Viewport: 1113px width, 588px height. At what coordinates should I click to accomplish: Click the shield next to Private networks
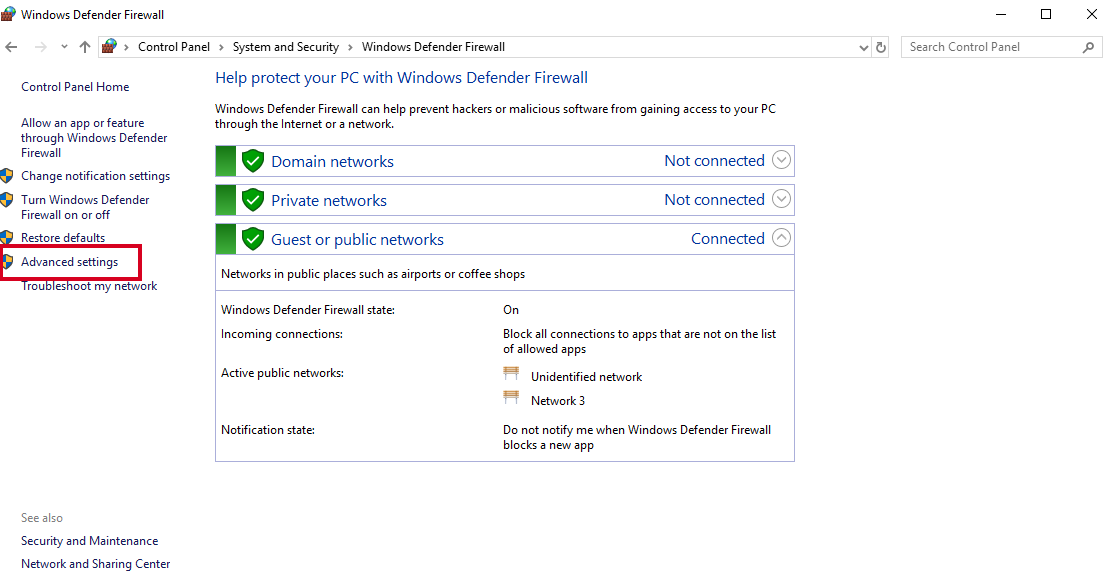[x=253, y=199]
